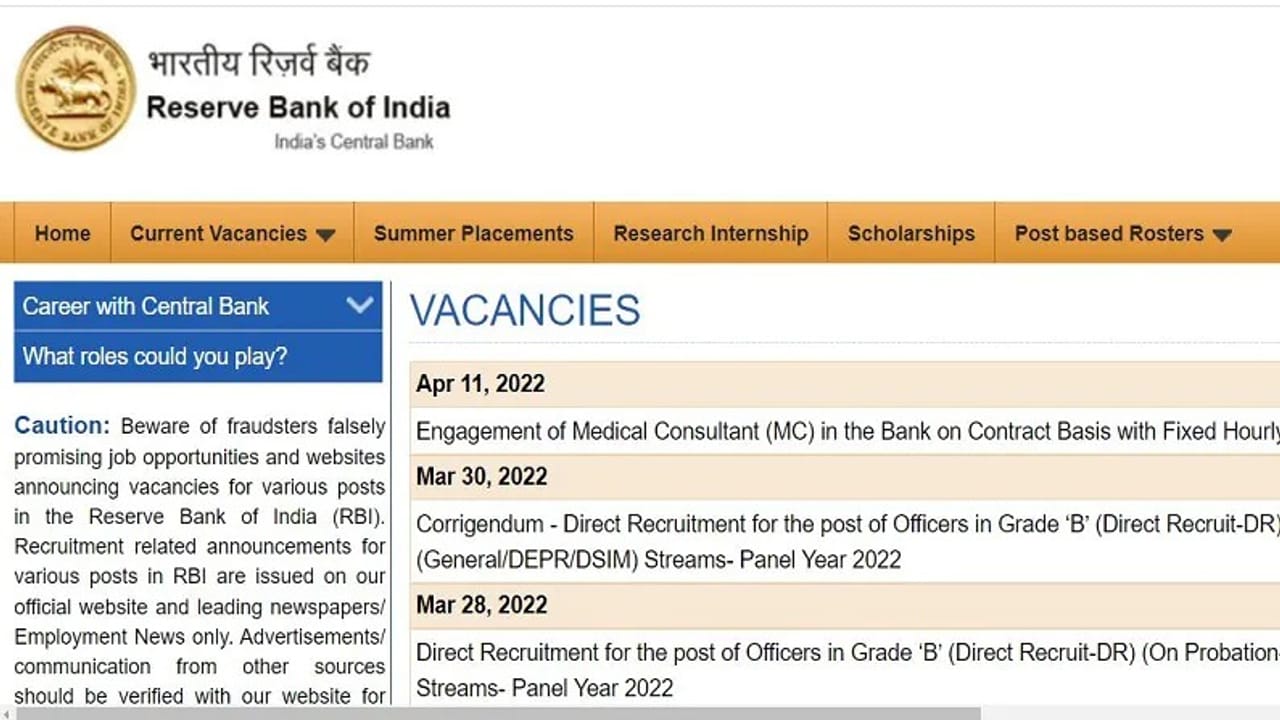Click the Apr 11, 2022 date header

pos(480,383)
